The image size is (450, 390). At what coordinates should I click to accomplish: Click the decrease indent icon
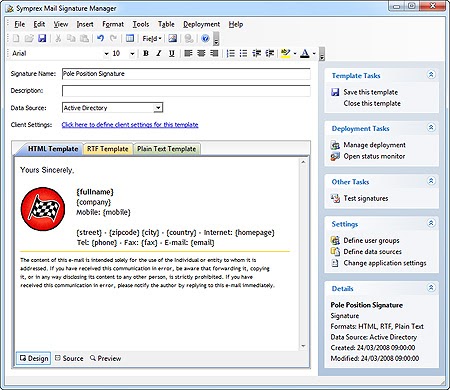tap(256, 53)
